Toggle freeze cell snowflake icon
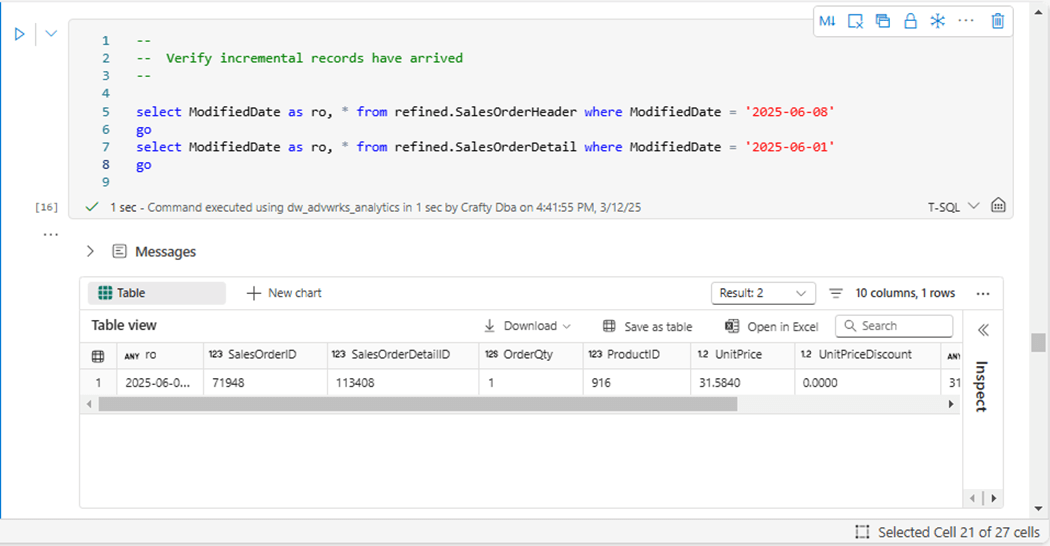The width and height of the screenshot is (1050, 546). point(937,21)
